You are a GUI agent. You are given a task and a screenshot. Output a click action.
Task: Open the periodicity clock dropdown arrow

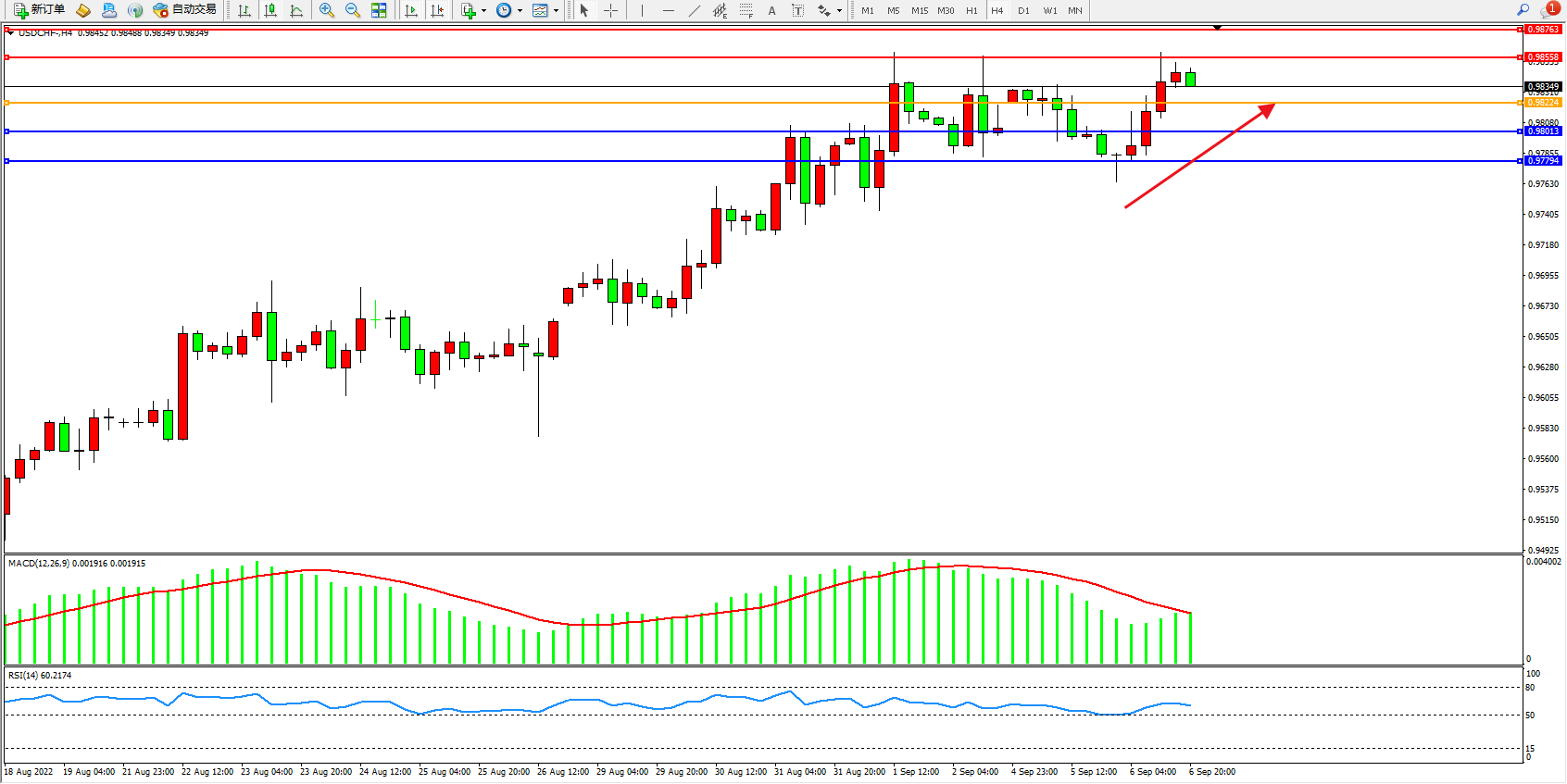[x=520, y=11]
